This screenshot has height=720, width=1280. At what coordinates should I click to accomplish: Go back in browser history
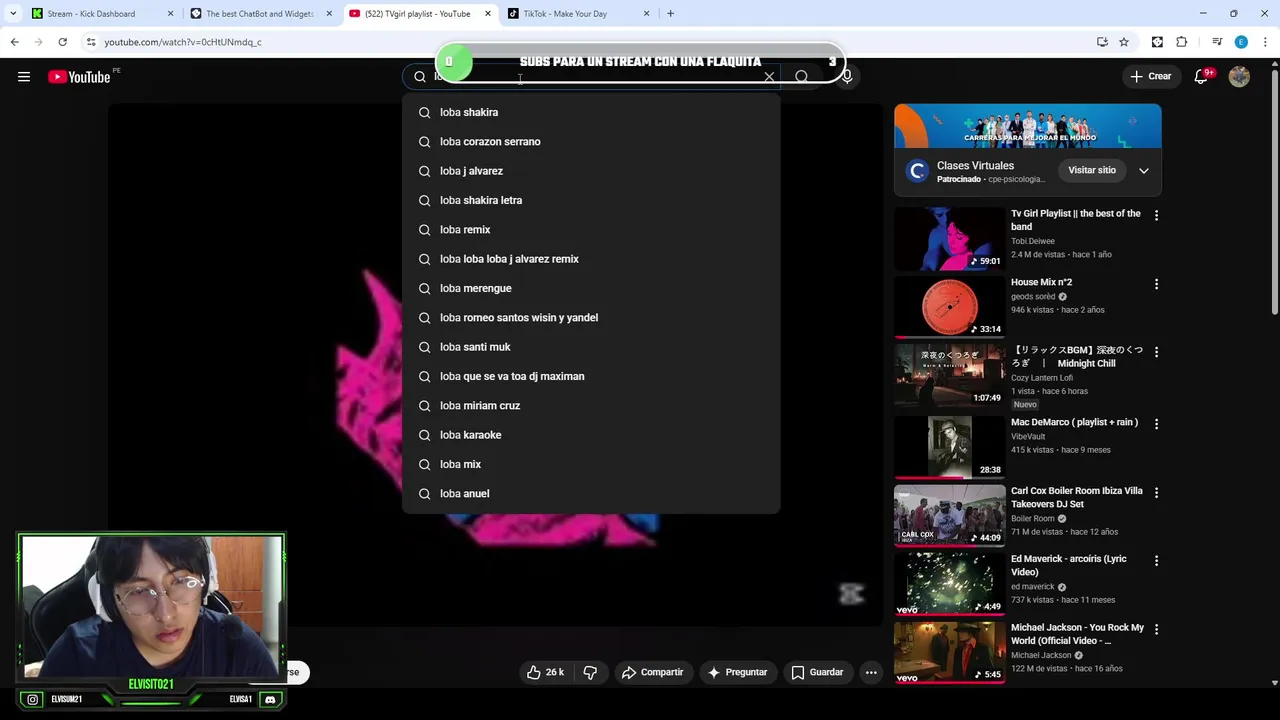(14, 42)
